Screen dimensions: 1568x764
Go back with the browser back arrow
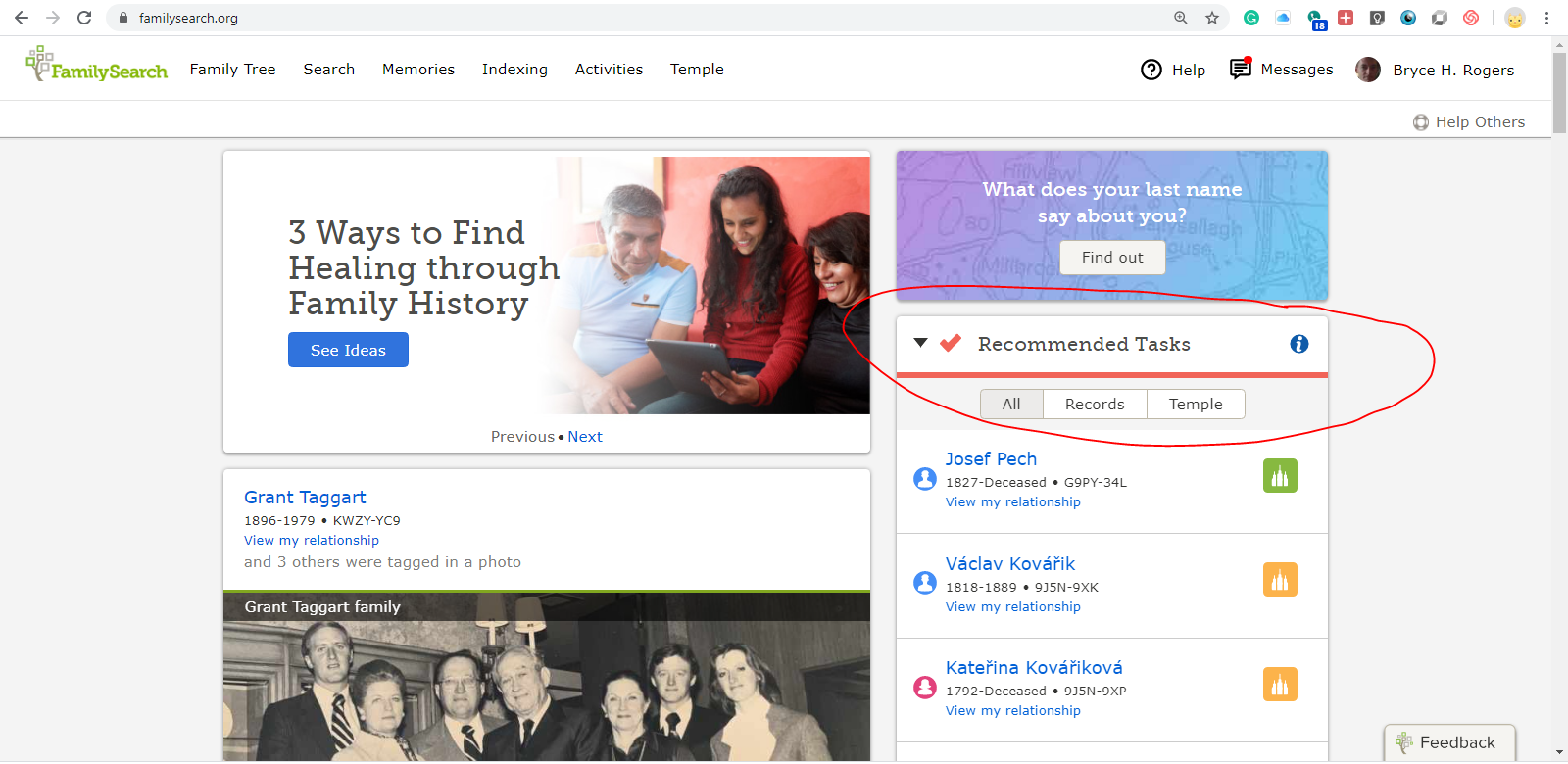[22, 18]
